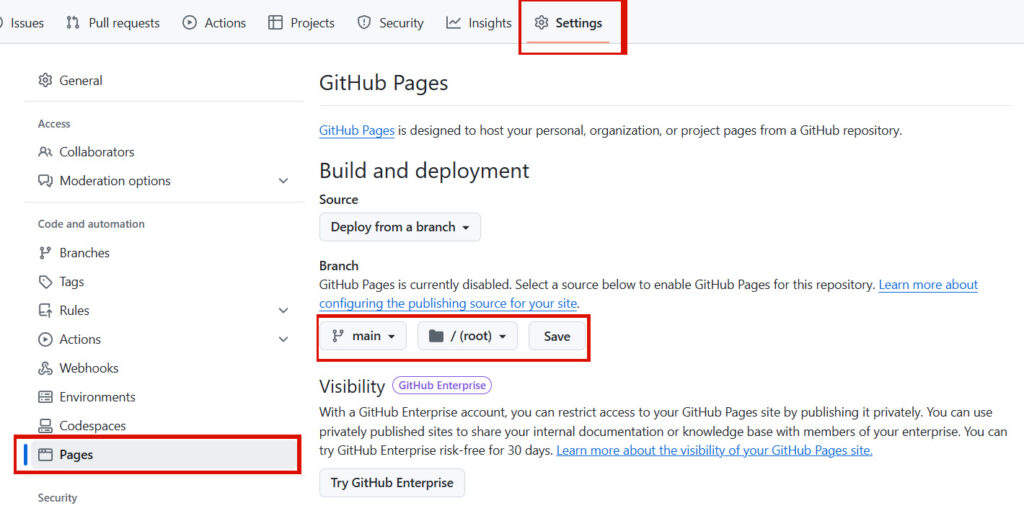
Task: Open the main branch selector dropdown
Action: (x=363, y=336)
